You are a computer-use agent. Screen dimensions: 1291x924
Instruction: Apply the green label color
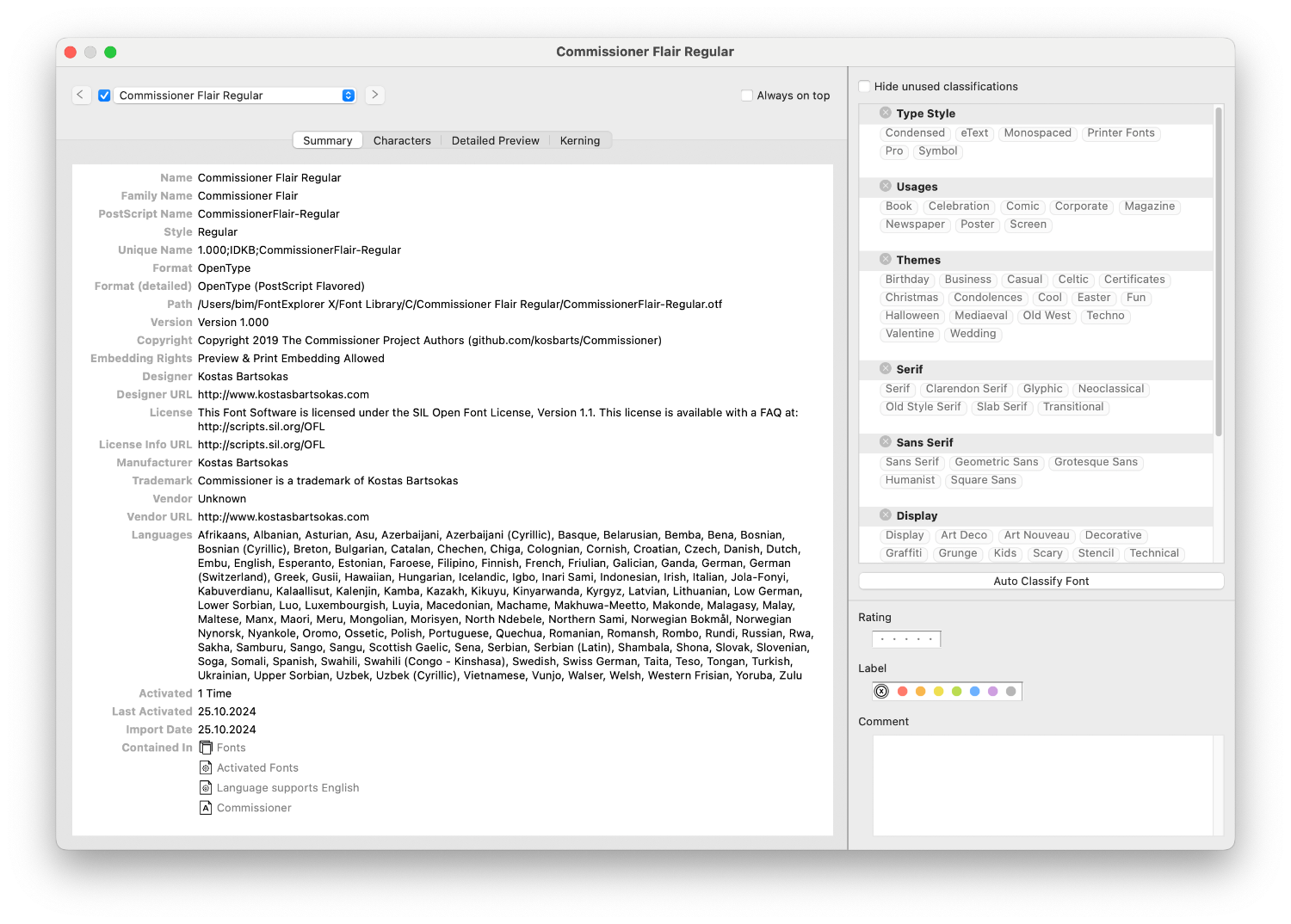coord(957,691)
